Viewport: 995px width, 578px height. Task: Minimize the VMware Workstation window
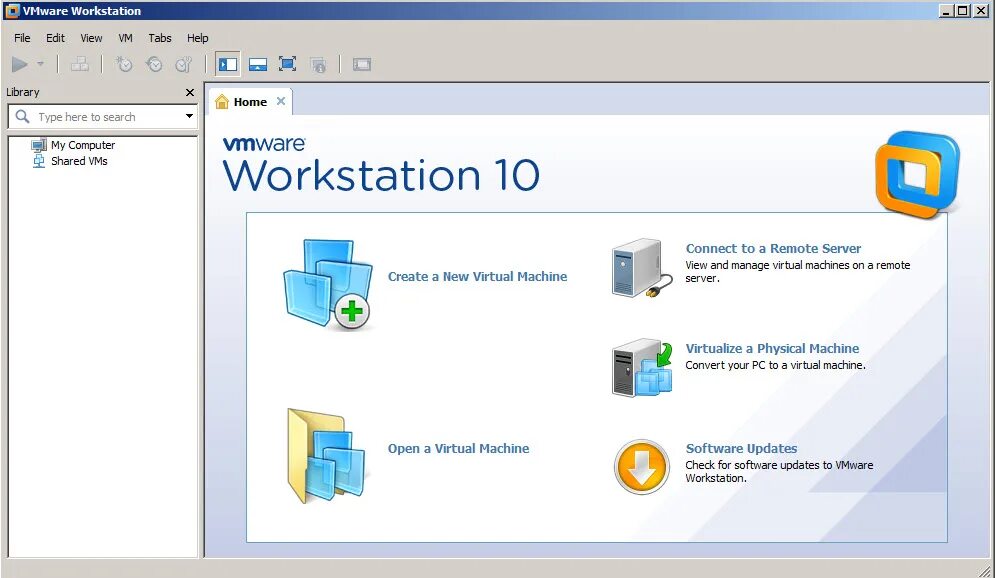tap(947, 11)
